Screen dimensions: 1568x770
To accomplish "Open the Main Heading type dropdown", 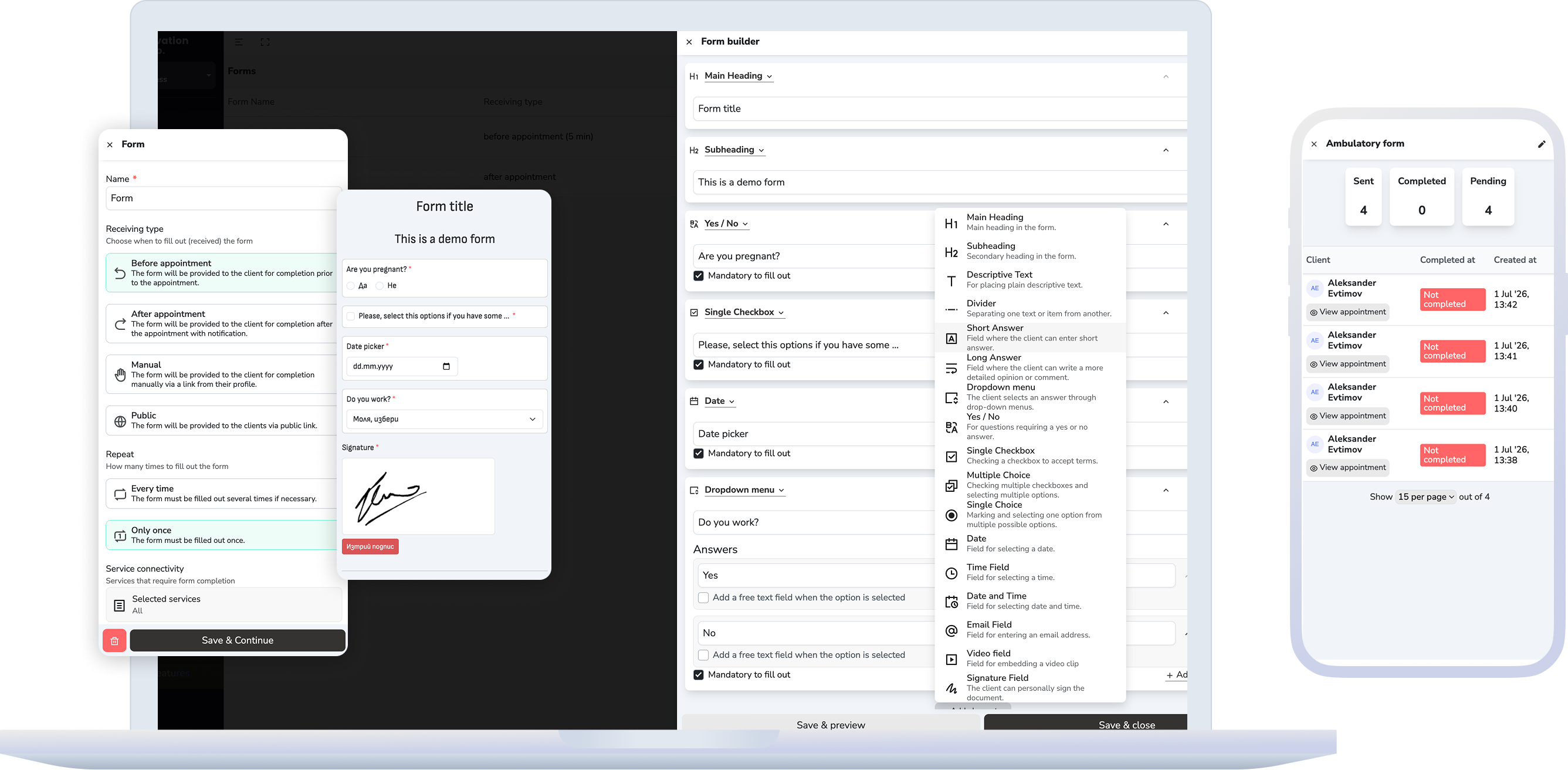I will coord(739,76).
